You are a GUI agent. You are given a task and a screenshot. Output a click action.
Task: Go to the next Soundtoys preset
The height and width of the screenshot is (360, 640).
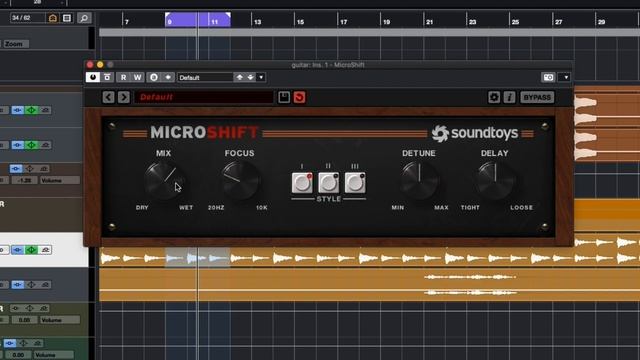click(x=124, y=97)
